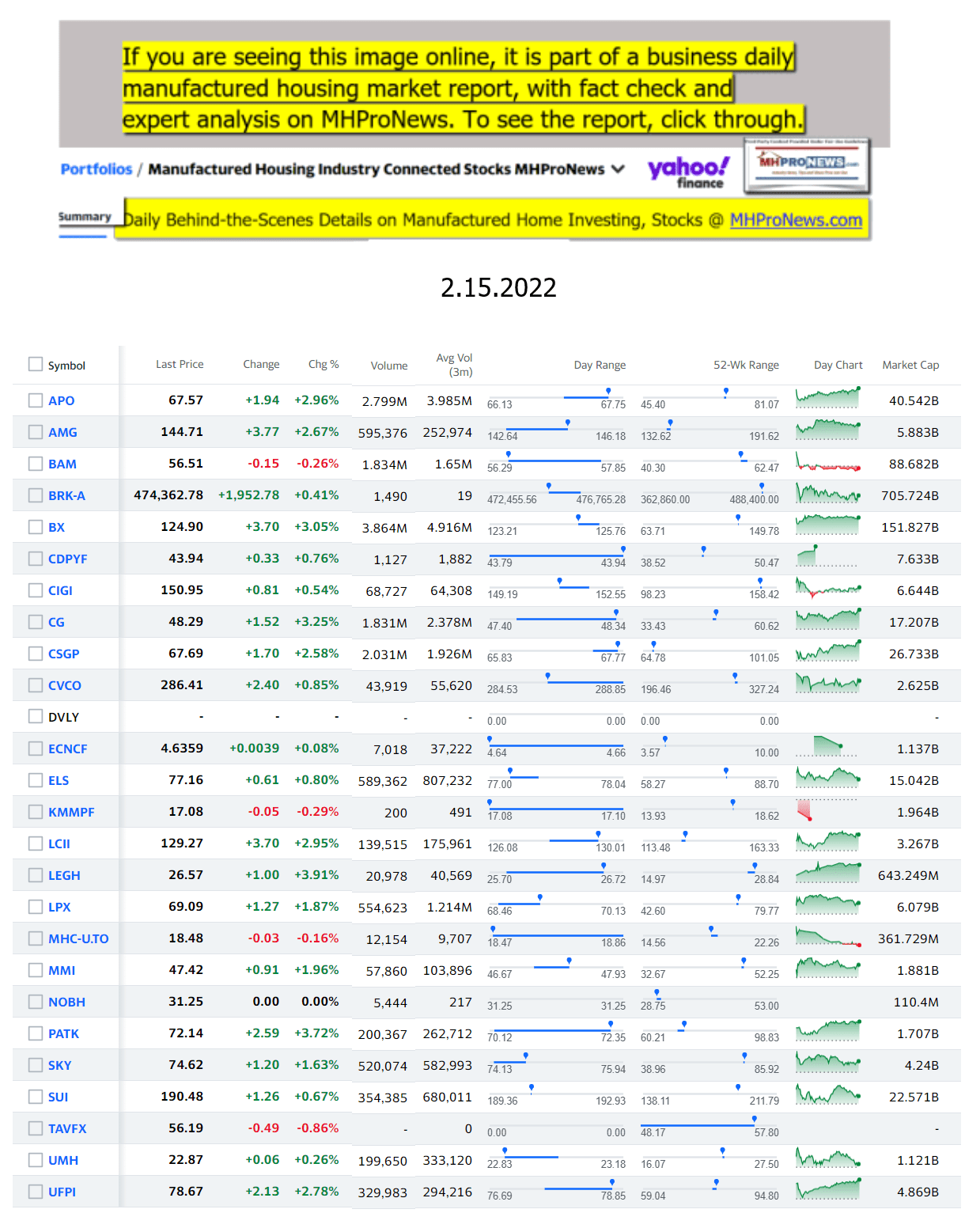The height and width of the screenshot is (1232, 965).
Task: Check the CIGI row checkbox
Action: pyautogui.click(x=36, y=590)
